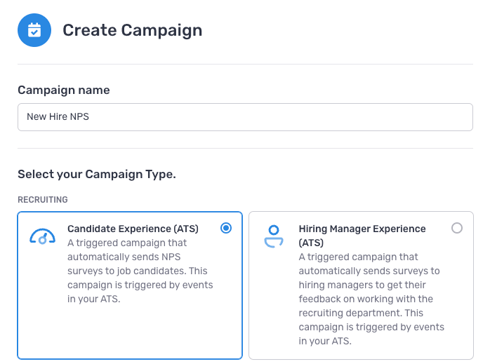Image resolution: width=490 pixels, height=364 pixels.
Task: Select the Candidate Experience (ATS) radio button
Action: [x=226, y=228]
